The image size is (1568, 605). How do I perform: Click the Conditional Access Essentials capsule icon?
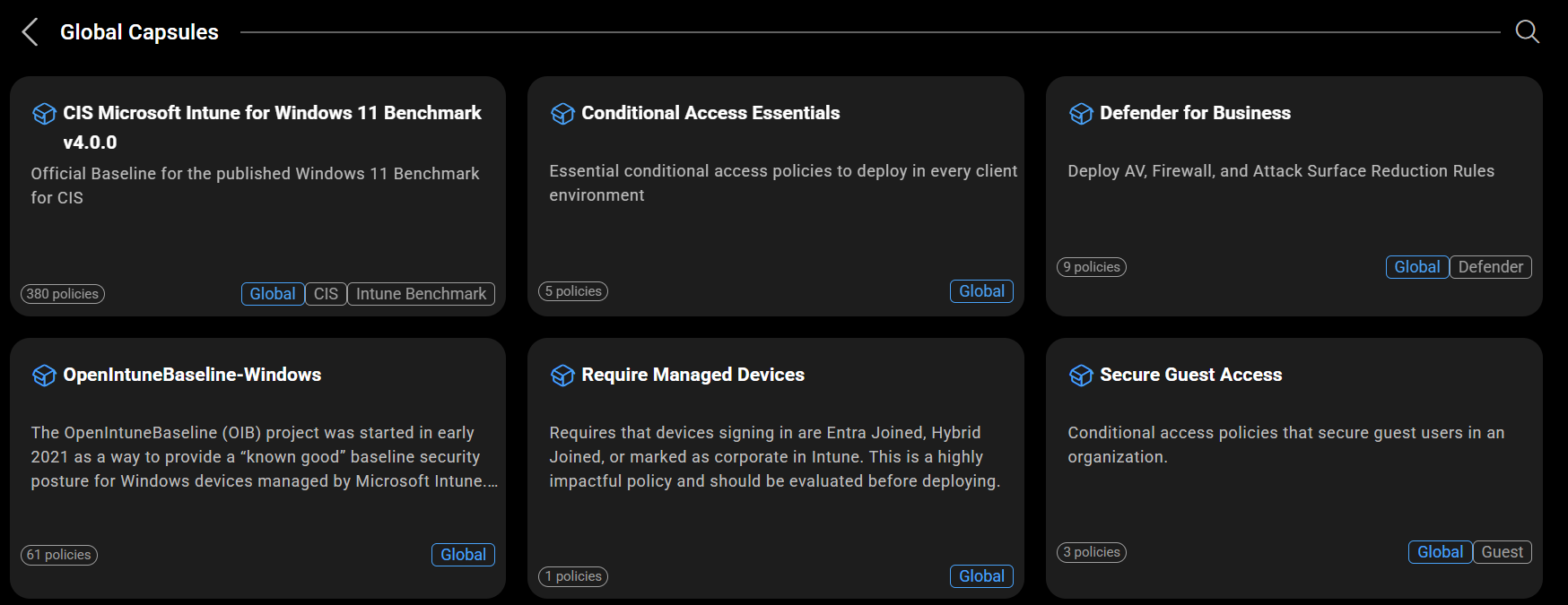tap(562, 114)
